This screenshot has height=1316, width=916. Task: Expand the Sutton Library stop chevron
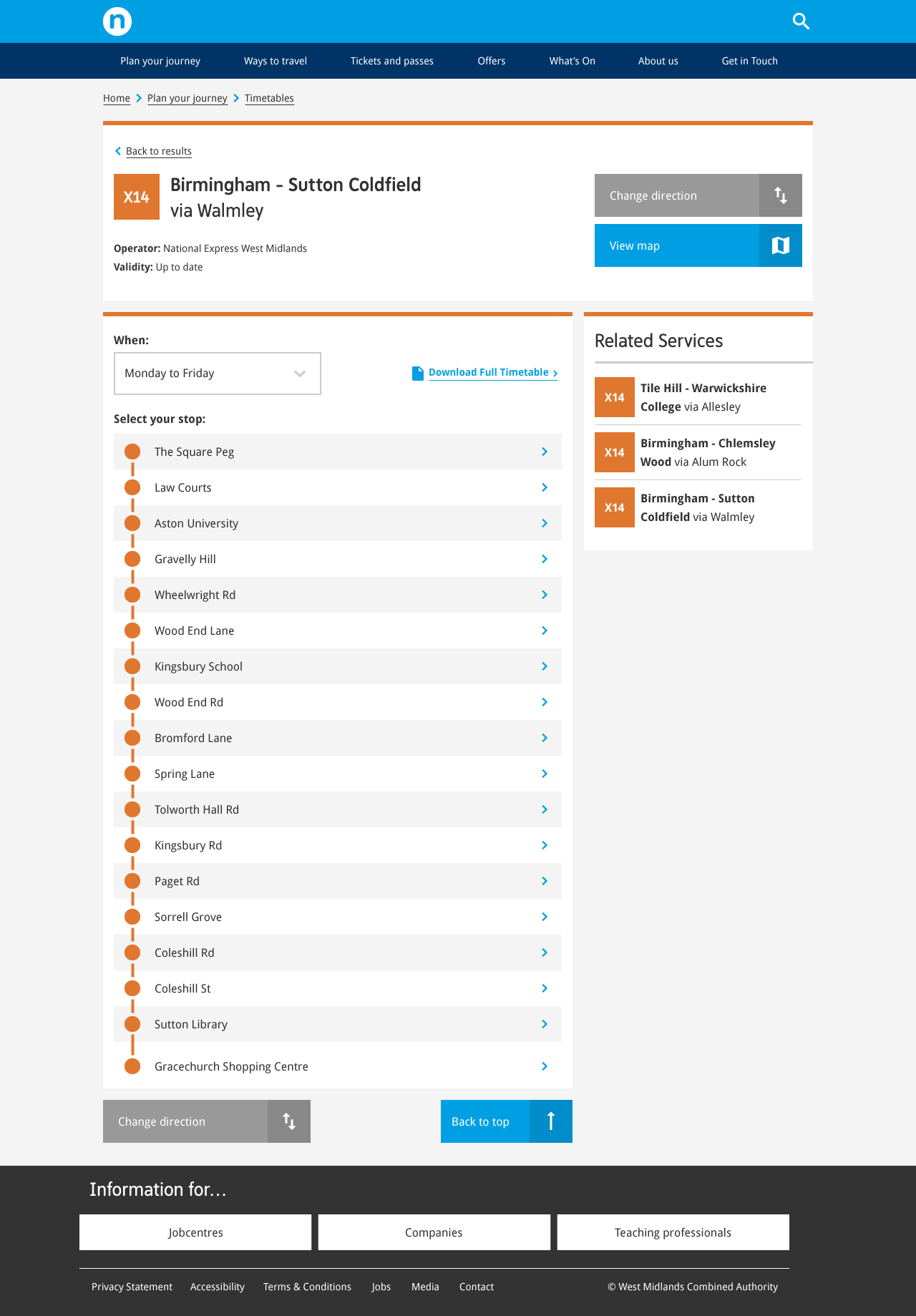pyautogui.click(x=545, y=1024)
